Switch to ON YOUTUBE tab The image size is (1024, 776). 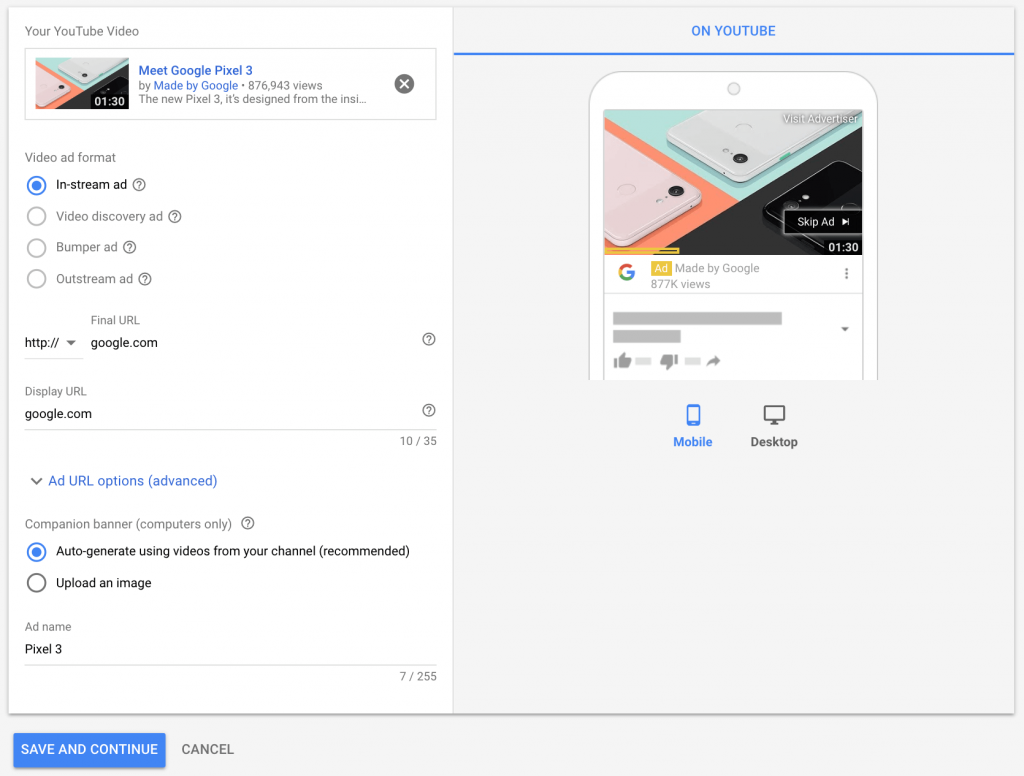point(733,31)
